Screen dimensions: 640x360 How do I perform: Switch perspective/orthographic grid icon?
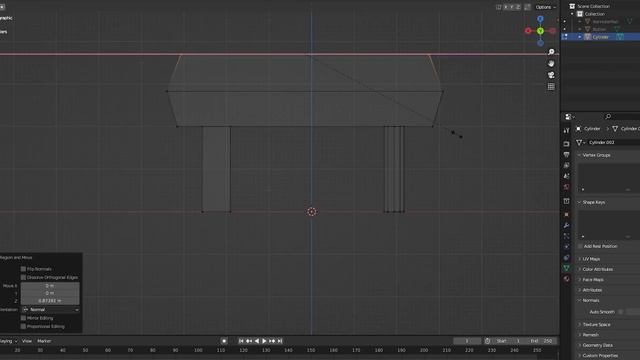(551, 87)
